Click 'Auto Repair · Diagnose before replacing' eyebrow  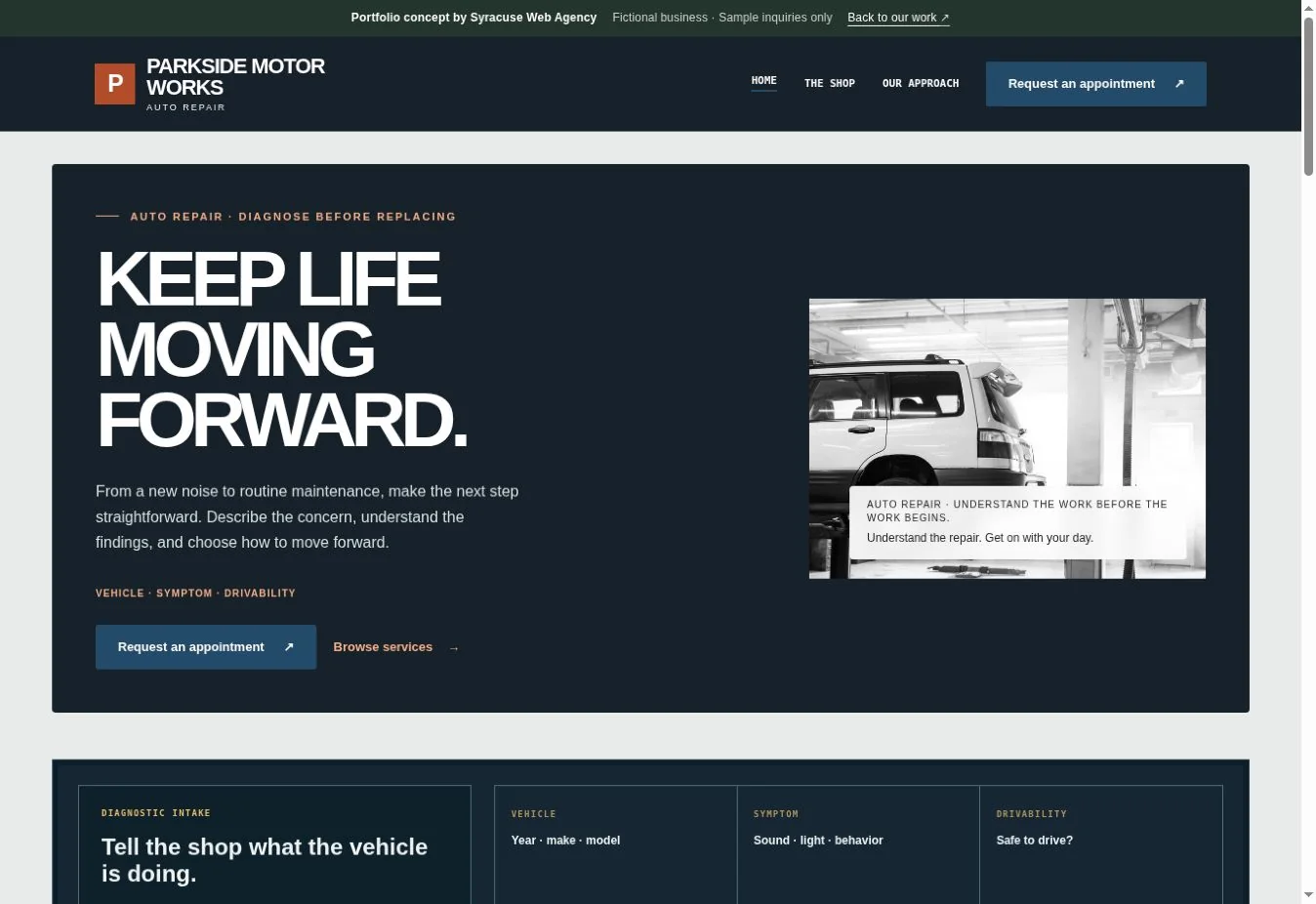pos(293,217)
